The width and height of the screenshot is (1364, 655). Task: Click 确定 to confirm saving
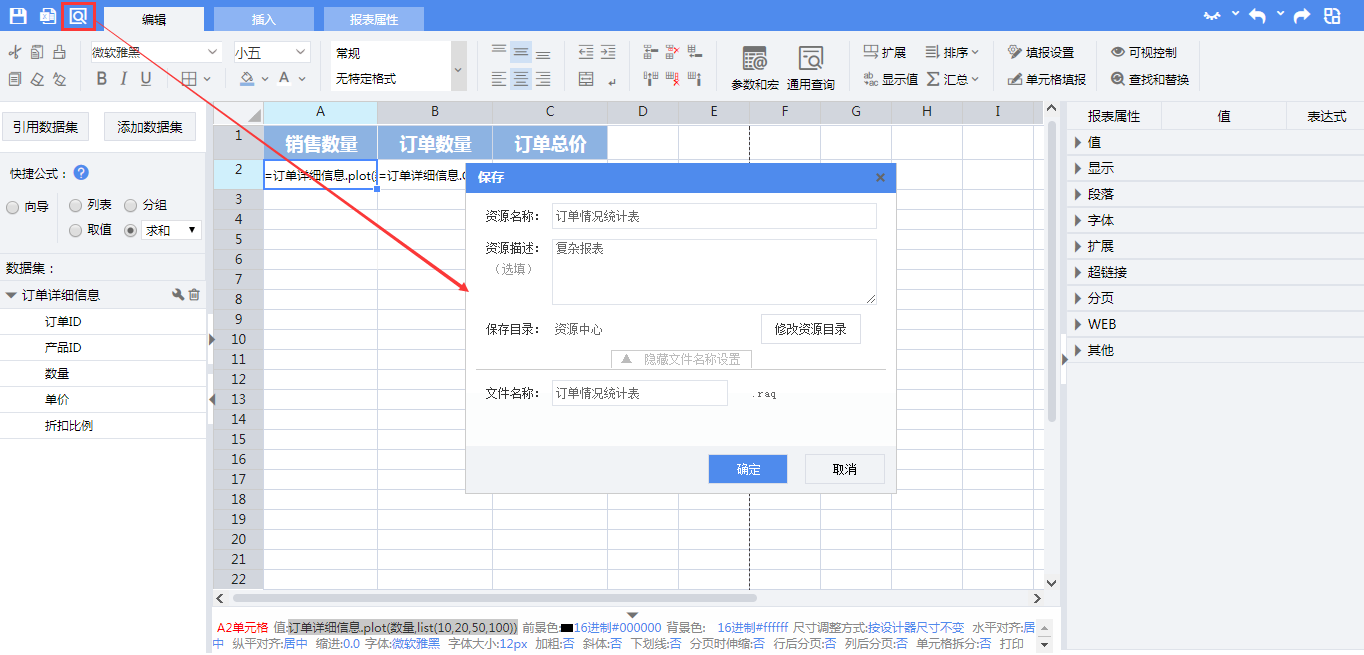click(747, 470)
